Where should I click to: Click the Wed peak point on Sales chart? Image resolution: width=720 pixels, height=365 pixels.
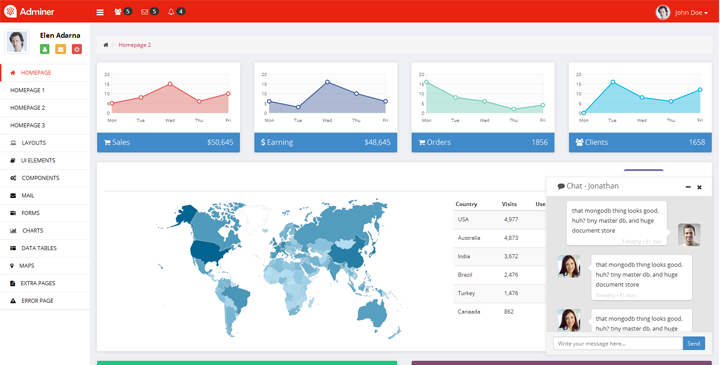pos(170,84)
